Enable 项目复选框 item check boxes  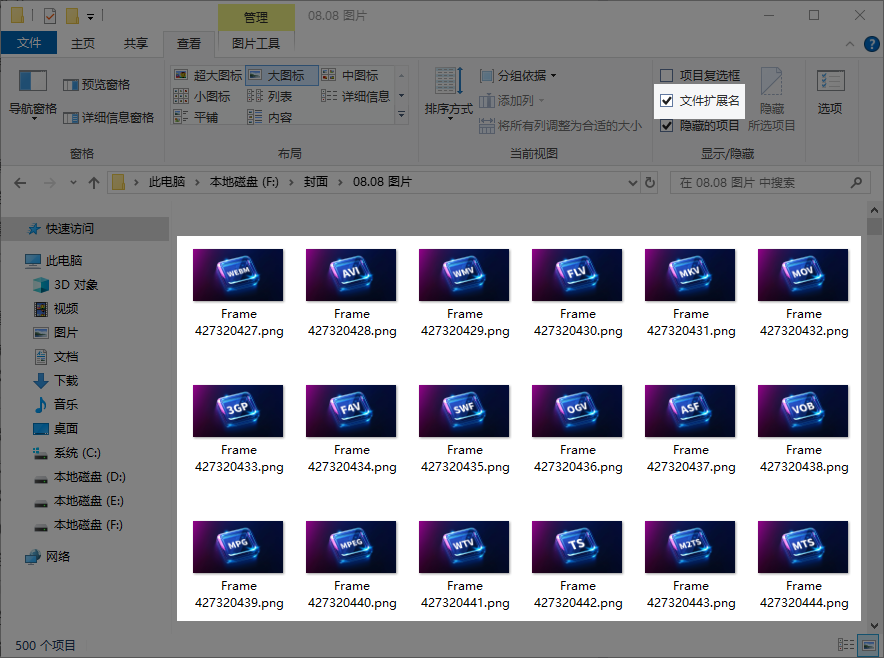coord(700,75)
